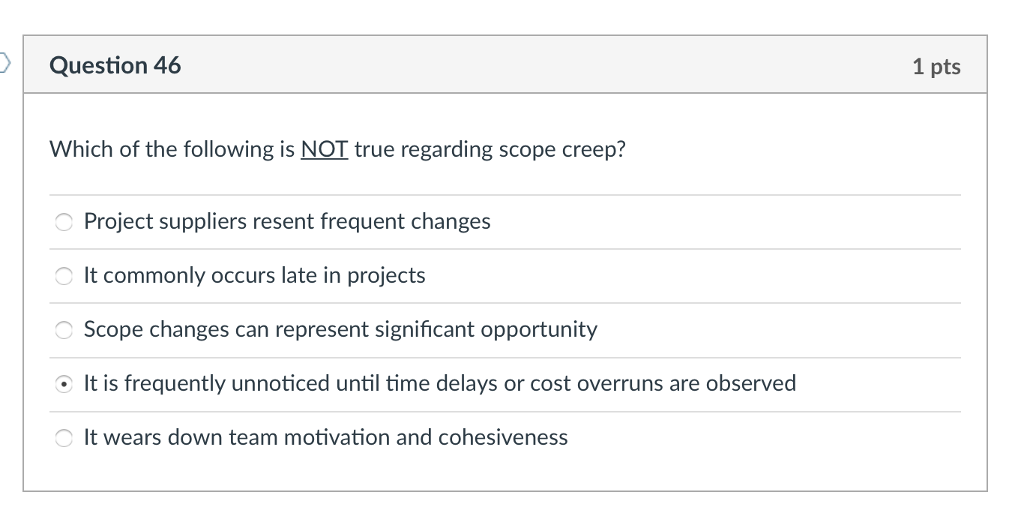Click the underlined word 'NOT' in the prompt

tap(324, 149)
